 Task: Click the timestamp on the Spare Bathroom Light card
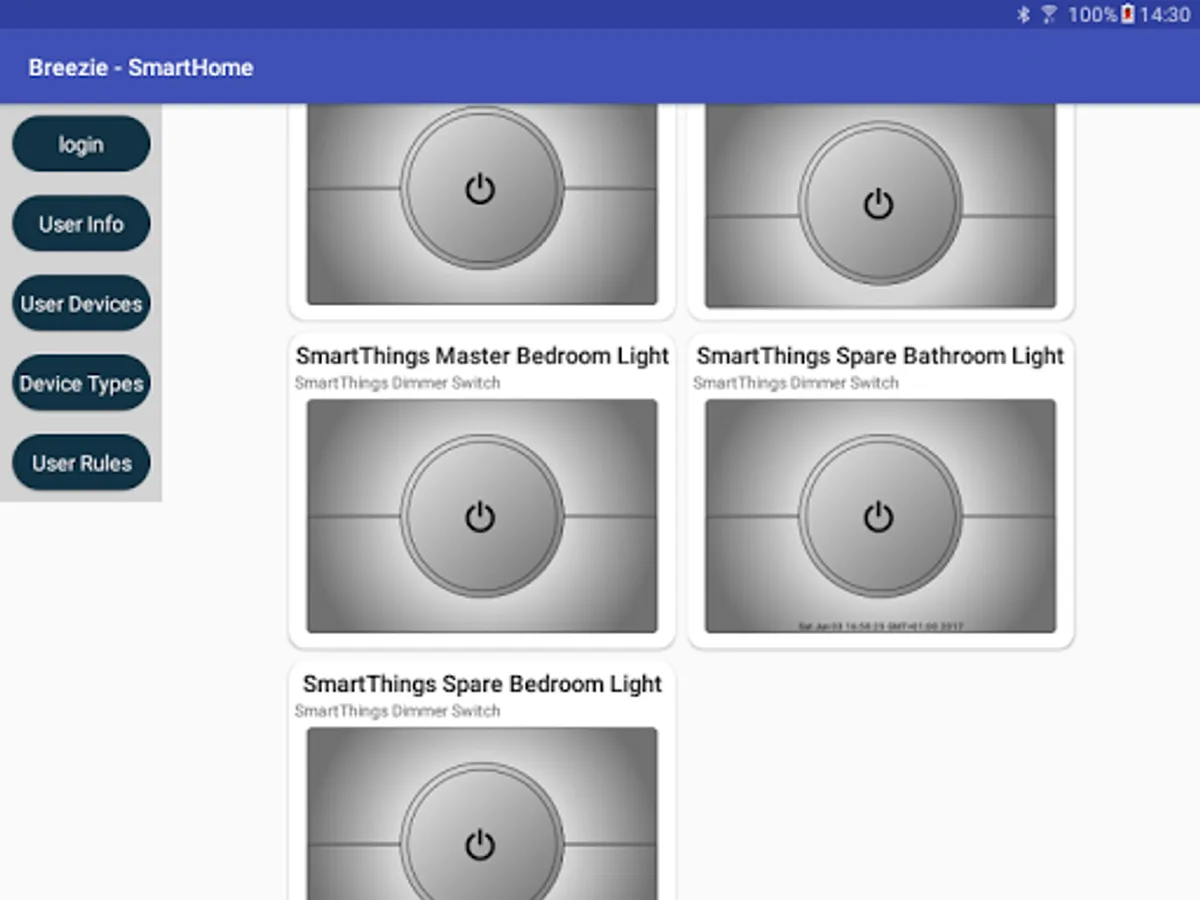[880, 626]
